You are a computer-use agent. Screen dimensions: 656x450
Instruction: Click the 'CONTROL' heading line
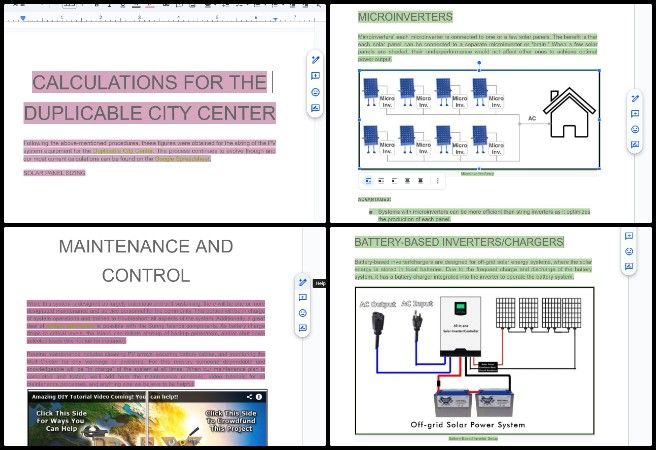coord(146,276)
